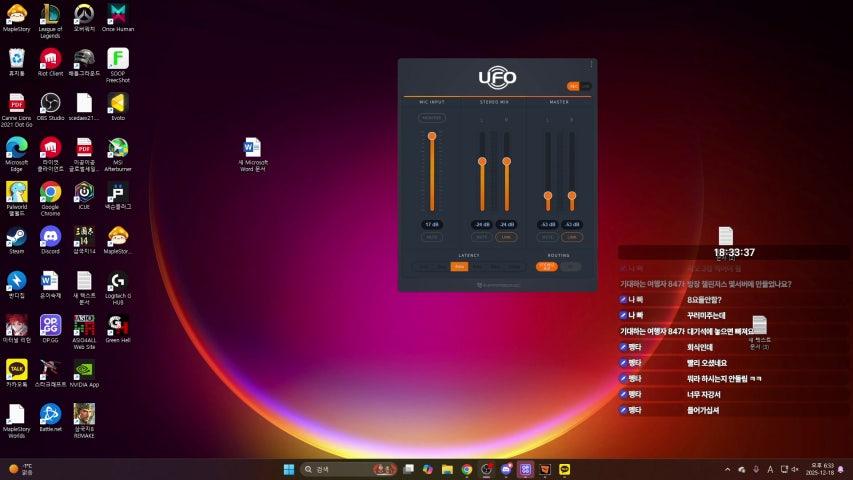
Task: Expand the system tray hidden icons chevron
Action: pos(727,469)
